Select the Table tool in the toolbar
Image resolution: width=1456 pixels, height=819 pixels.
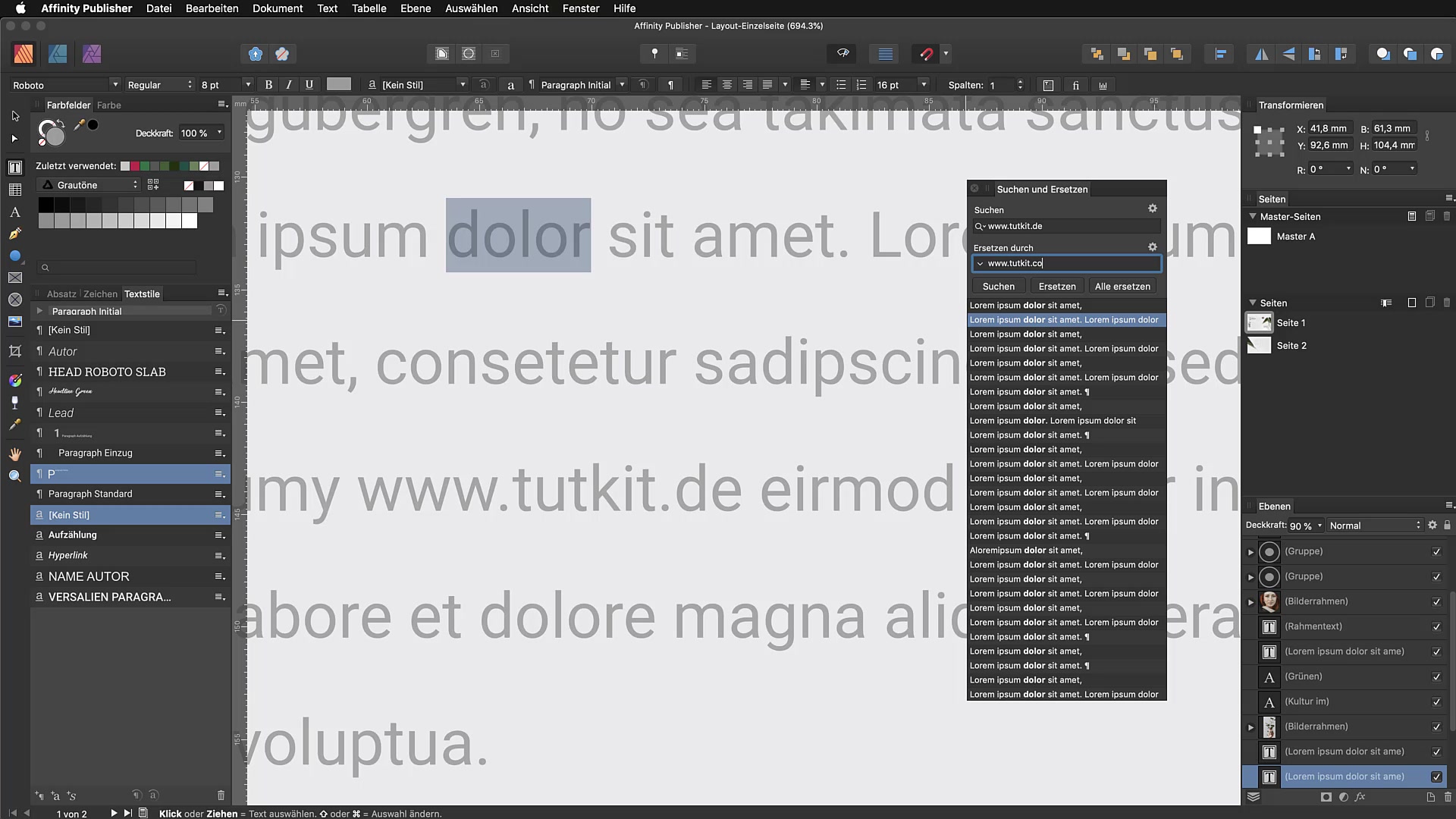[14, 190]
